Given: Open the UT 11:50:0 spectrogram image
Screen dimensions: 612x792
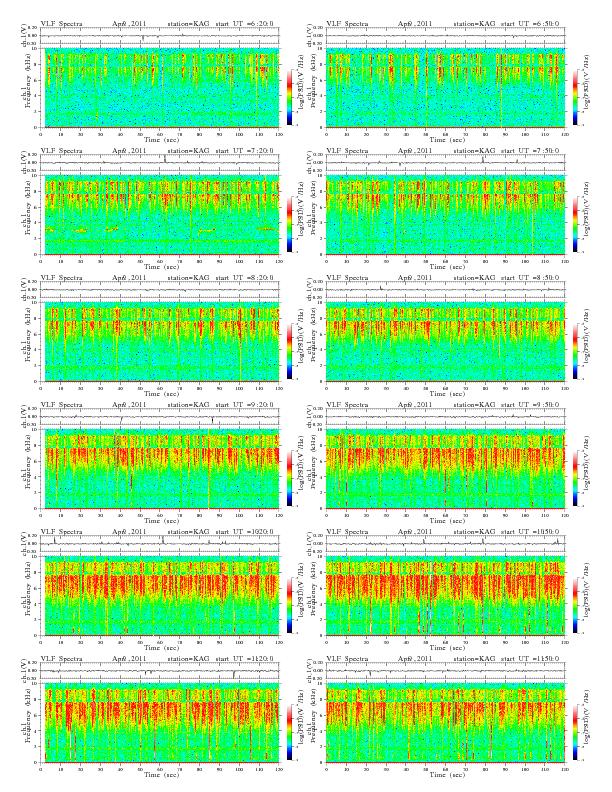Looking at the screenshot, I should 445,723.
